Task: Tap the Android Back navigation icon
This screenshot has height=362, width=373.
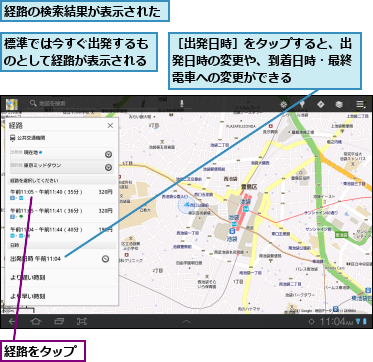Action: (12, 321)
